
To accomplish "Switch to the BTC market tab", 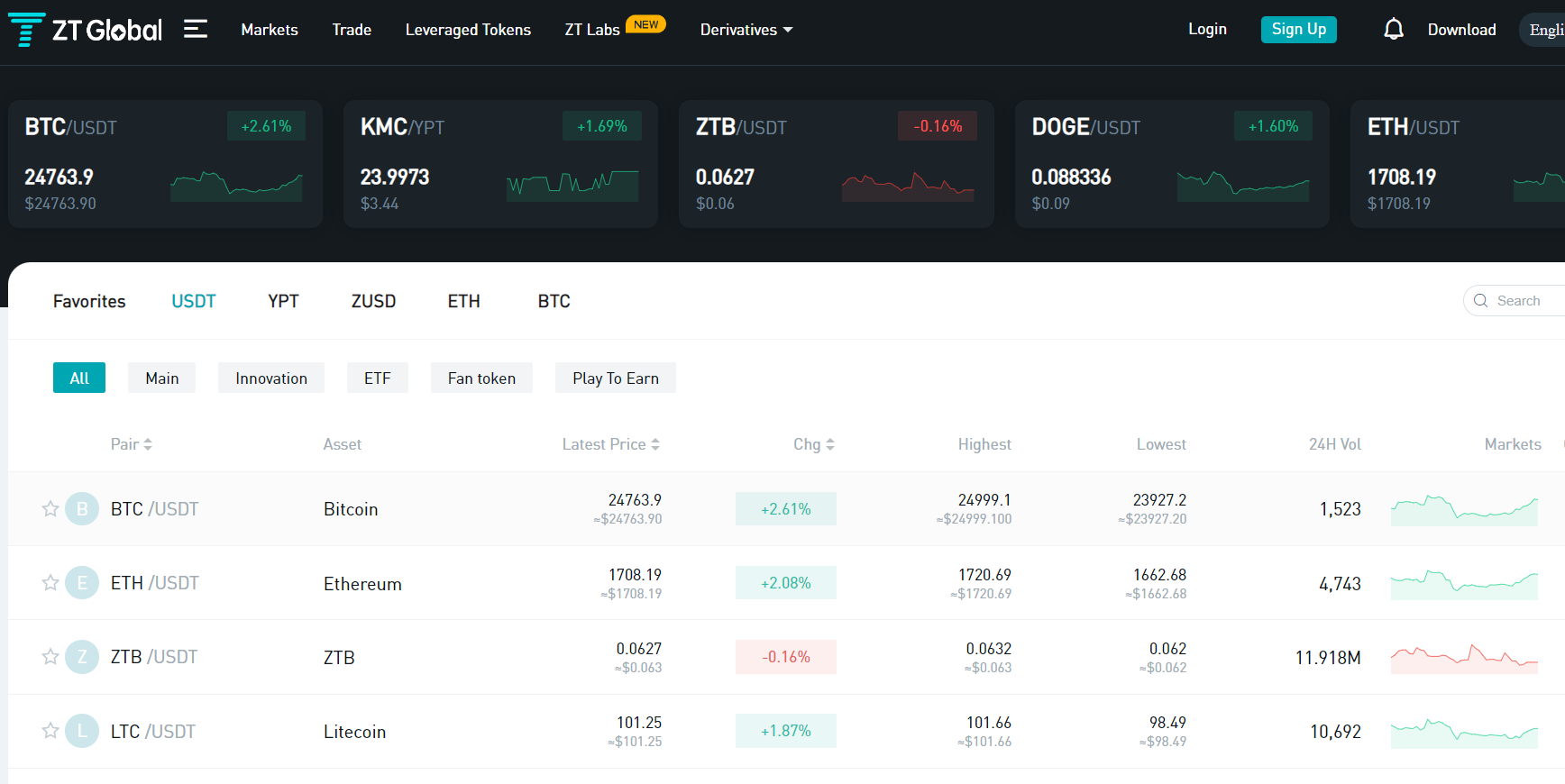I will pyautogui.click(x=554, y=301).
